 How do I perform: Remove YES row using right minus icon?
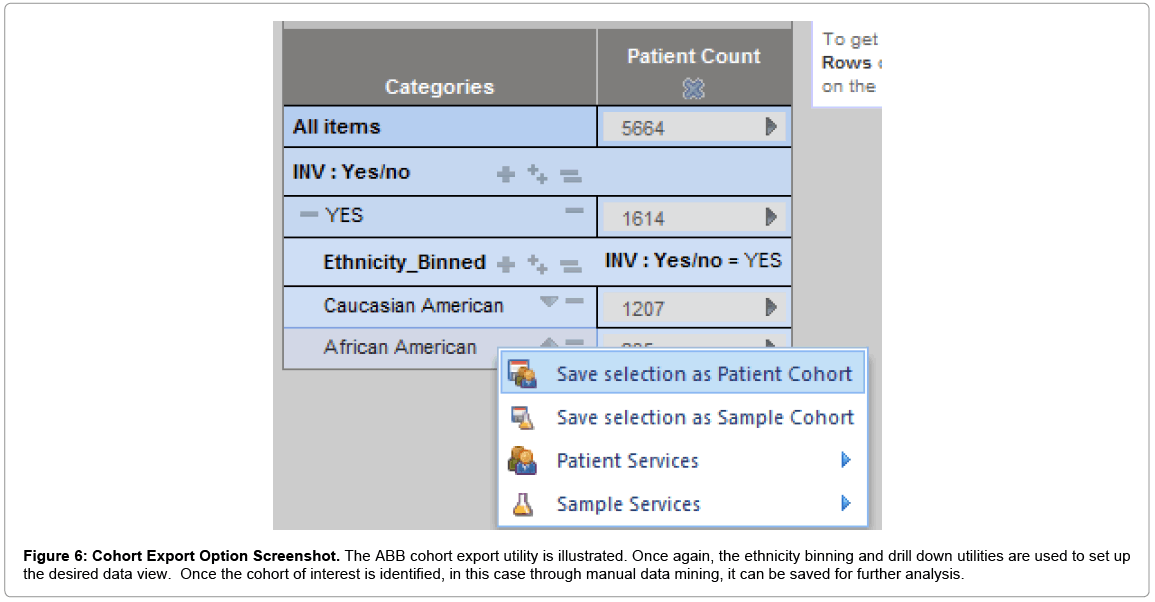575,211
